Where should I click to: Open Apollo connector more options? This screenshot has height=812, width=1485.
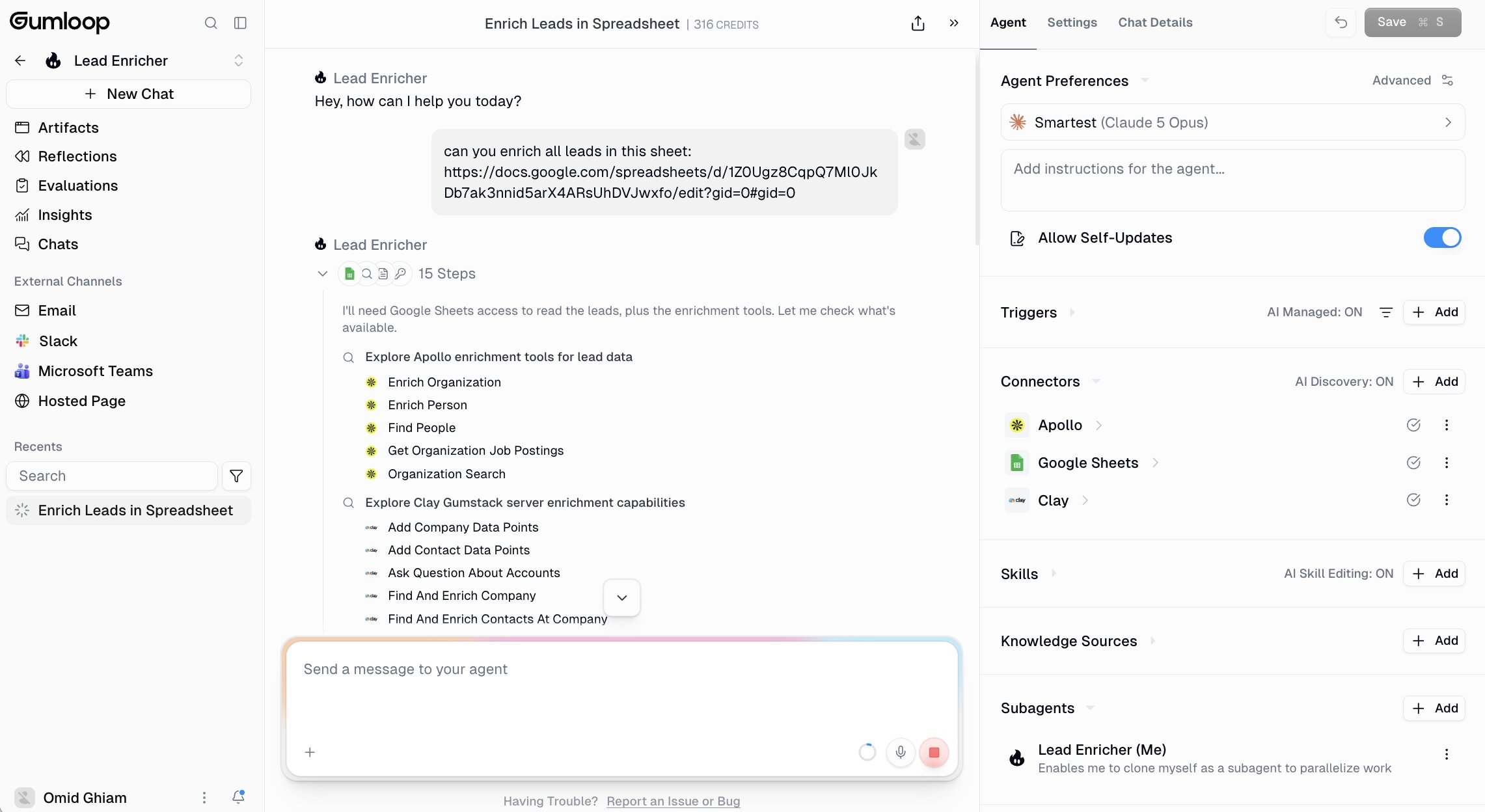click(x=1446, y=425)
